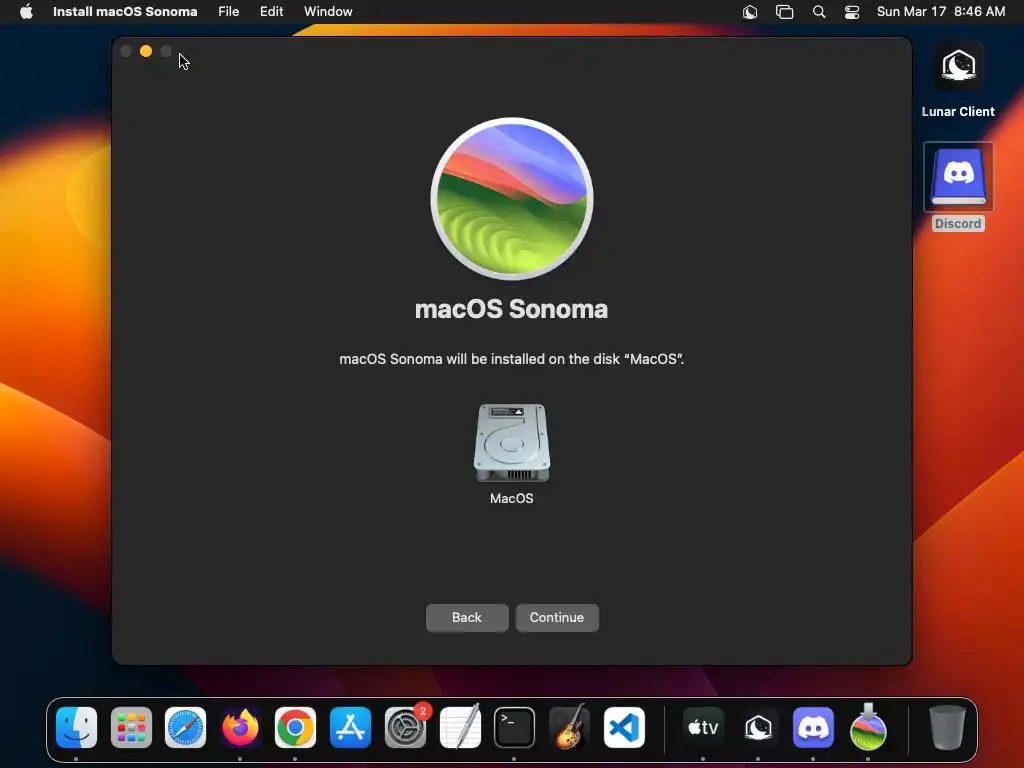Image resolution: width=1024 pixels, height=768 pixels.
Task: Click the macOS Sonoma heading text
Action: pyautogui.click(x=511, y=309)
